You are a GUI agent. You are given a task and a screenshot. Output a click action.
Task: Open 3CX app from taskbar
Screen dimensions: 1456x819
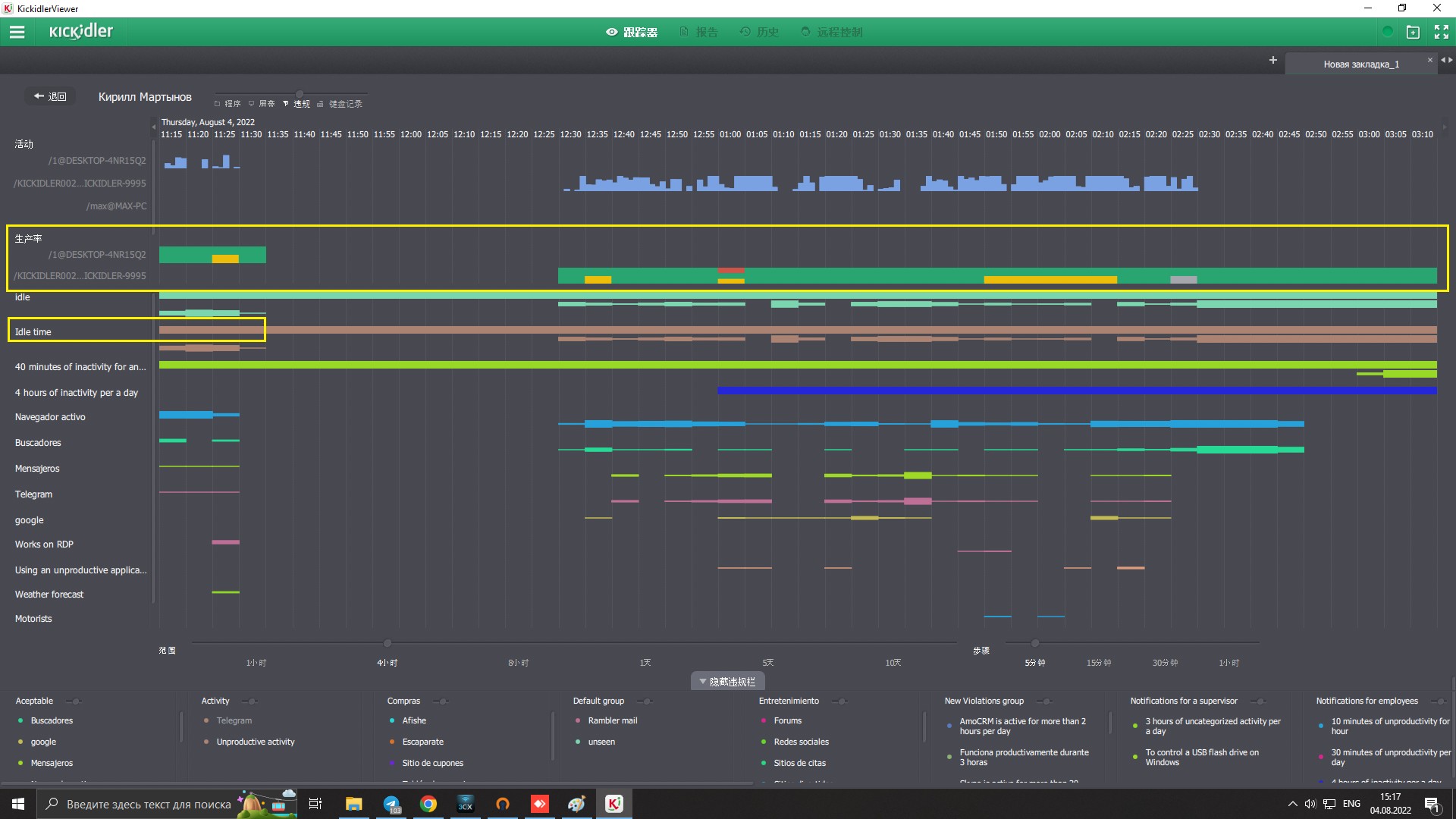tap(466, 804)
